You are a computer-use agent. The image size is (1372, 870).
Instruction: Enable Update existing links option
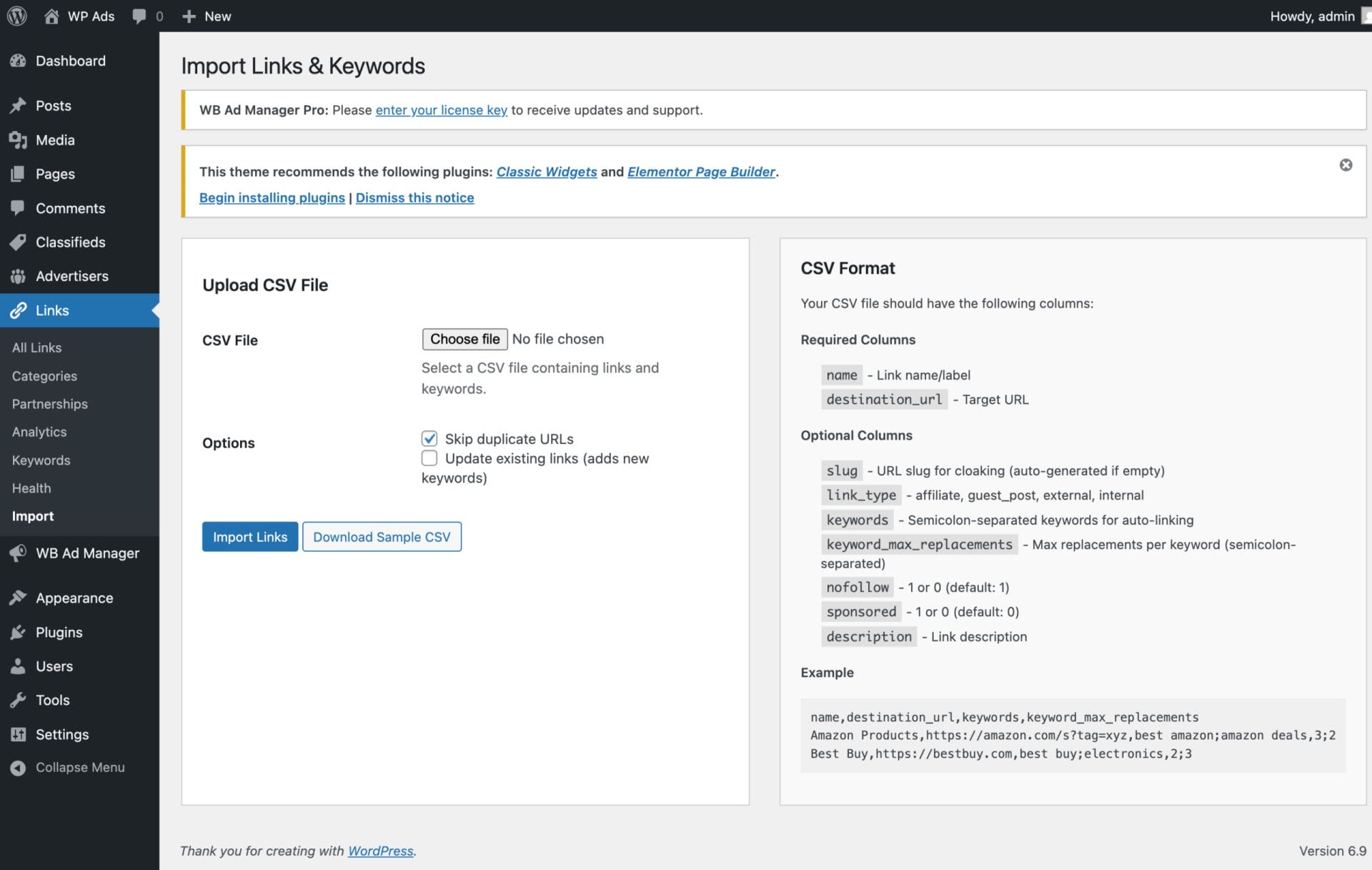tap(429, 458)
